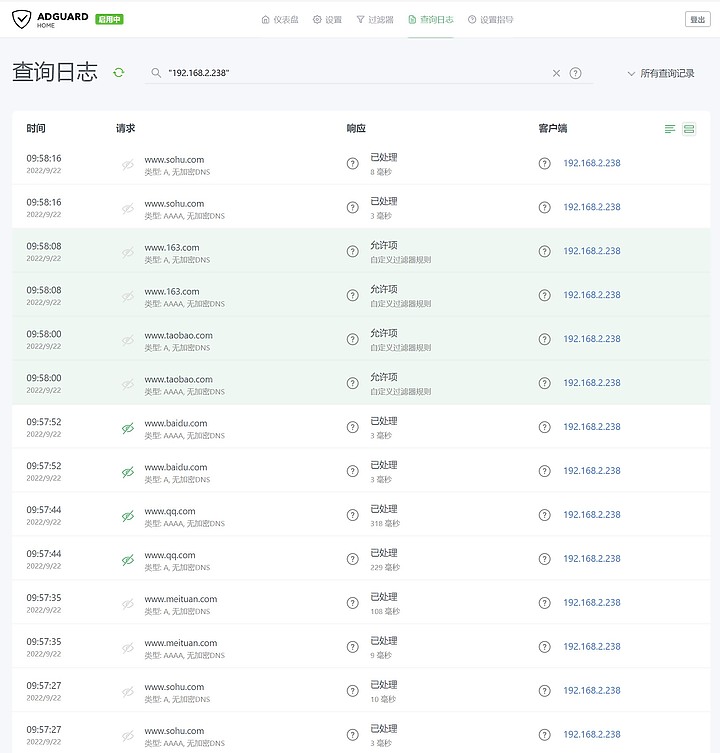The height and width of the screenshot is (753, 720).
Task: Click the magnifier icon in search bar
Action: [156, 73]
